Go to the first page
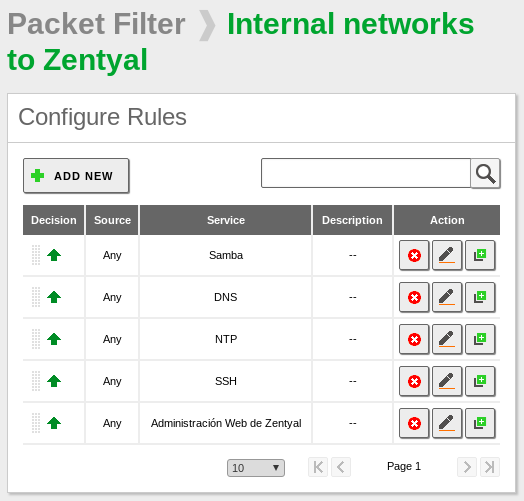Viewport: 524px width, 501px height. (318, 467)
